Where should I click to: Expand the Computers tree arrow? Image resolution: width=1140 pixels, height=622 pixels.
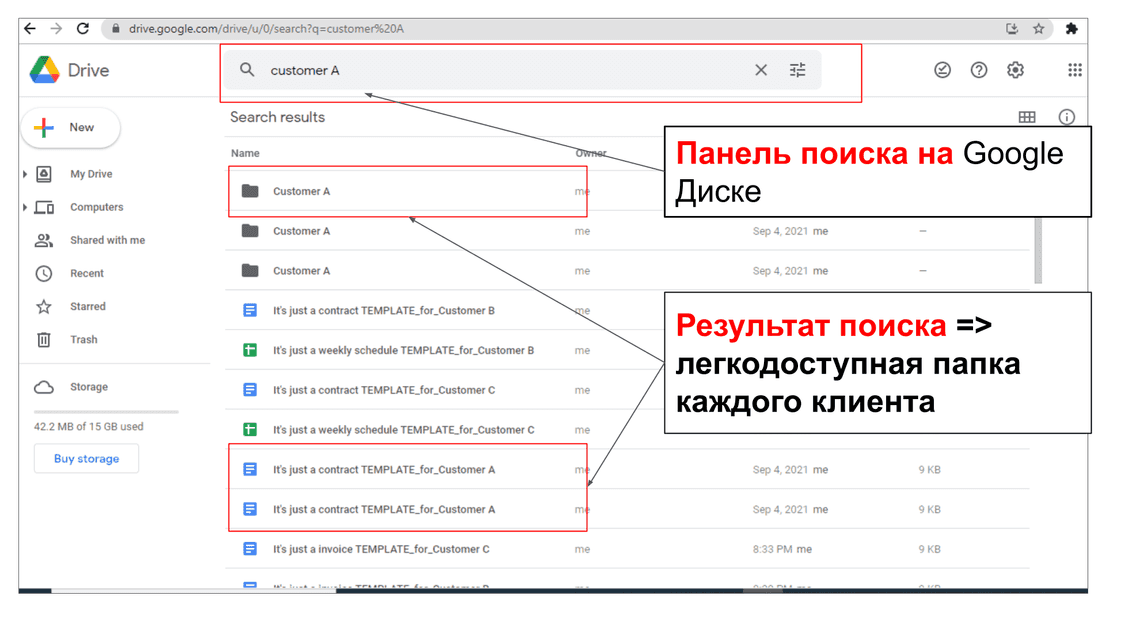(x=25, y=207)
